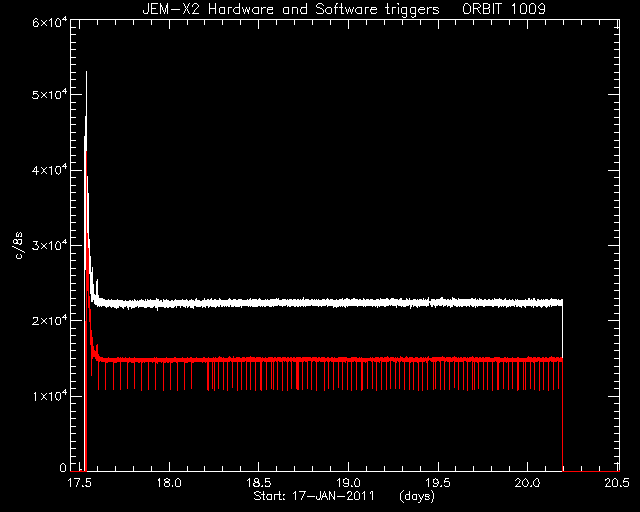Click the 0 y-axis origin label
This screenshot has height=512, width=640.
coord(63,467)
